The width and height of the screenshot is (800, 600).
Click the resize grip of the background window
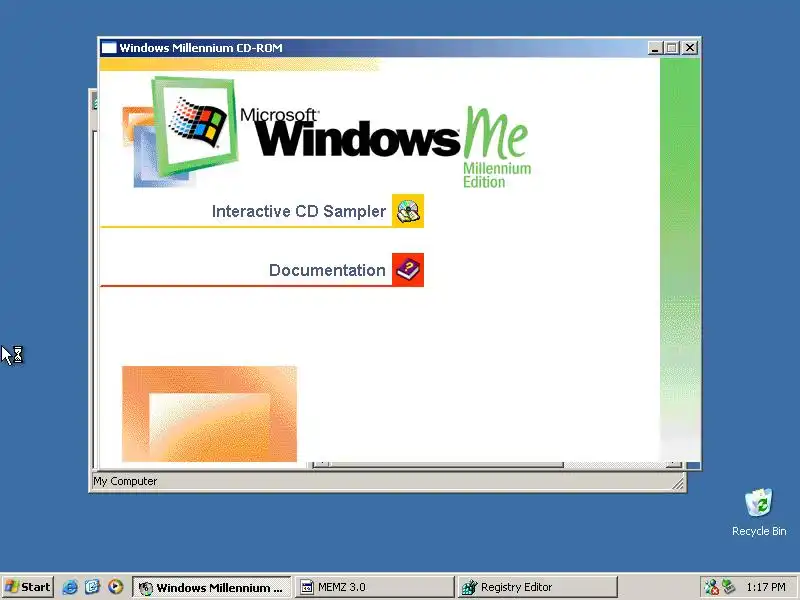(x=678, y=483)
